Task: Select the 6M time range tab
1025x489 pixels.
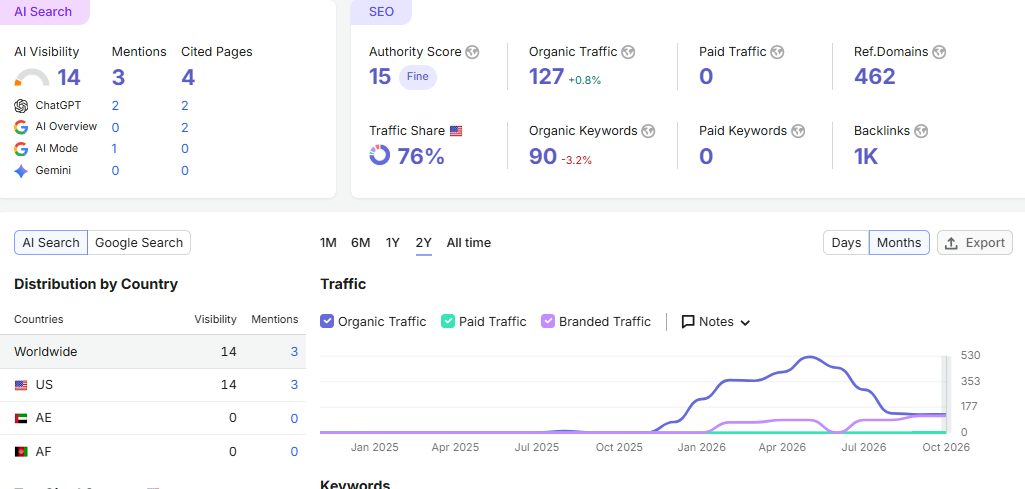Action: click(360, 243)
